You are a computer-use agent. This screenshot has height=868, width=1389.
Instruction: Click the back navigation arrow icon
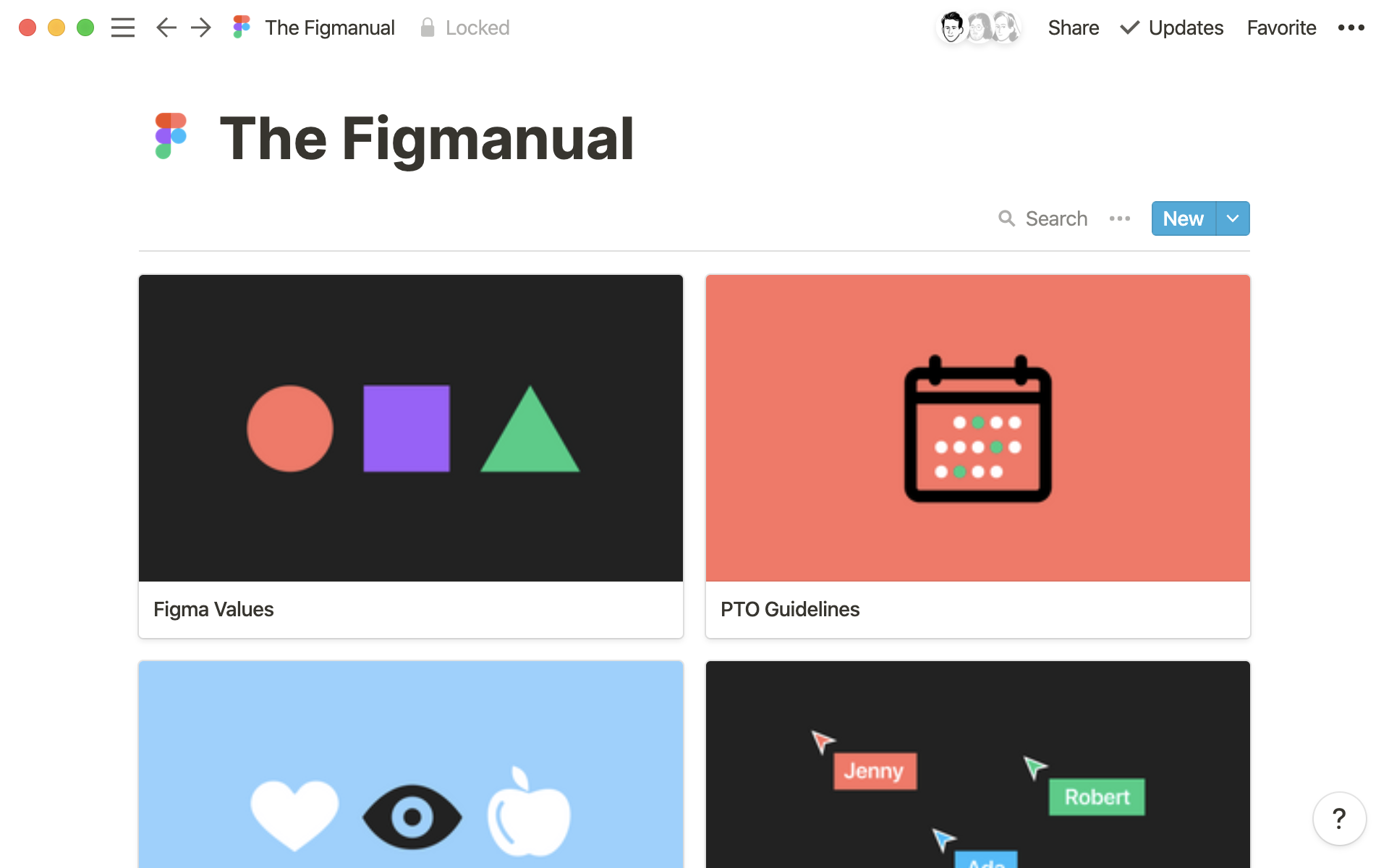[165, 27]
